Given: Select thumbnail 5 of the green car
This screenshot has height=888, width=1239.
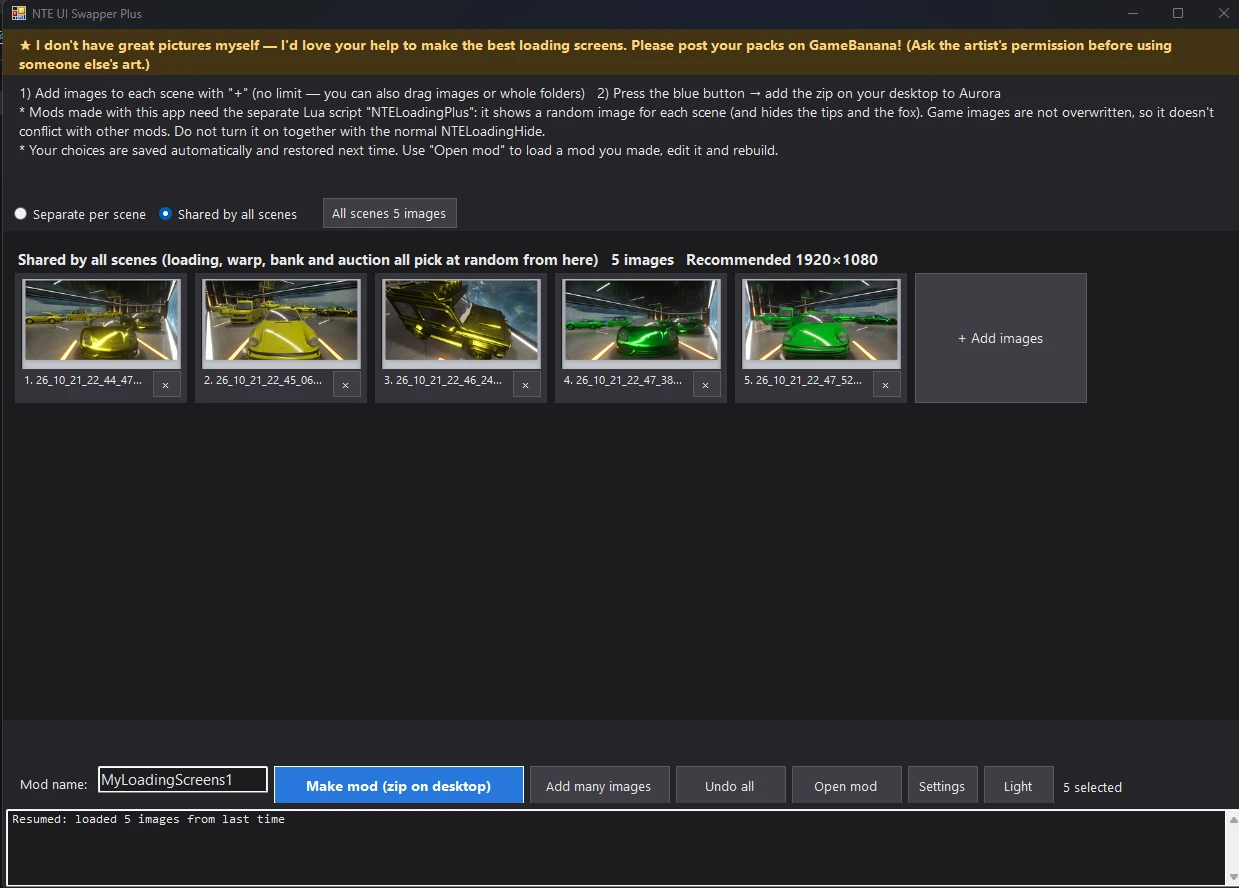Looking at the screenshot, I should pos(821,324).
